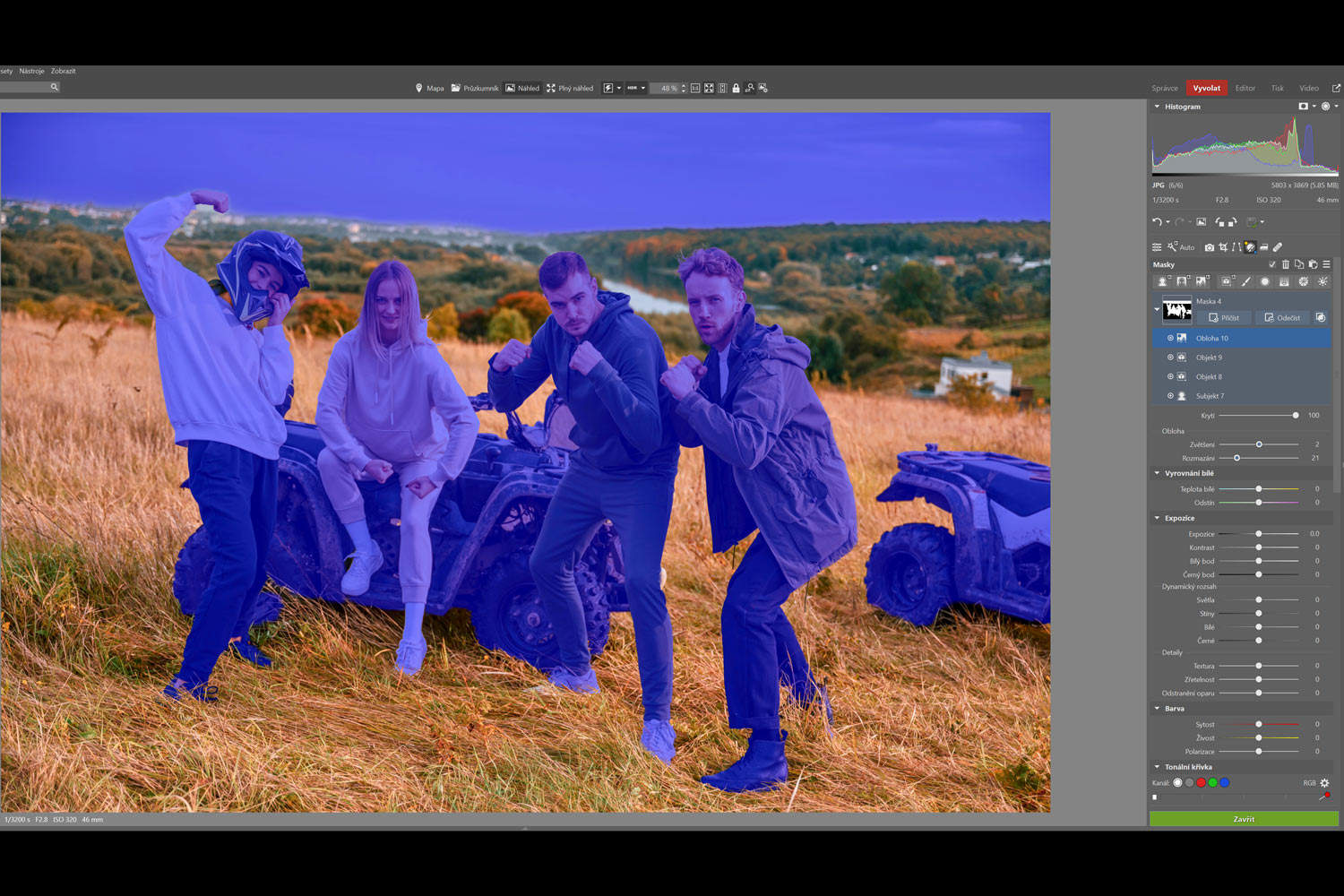Select the Objekt 8 mask layer
This screenshot has height=896, width=1344.
tap(1209, 377)
